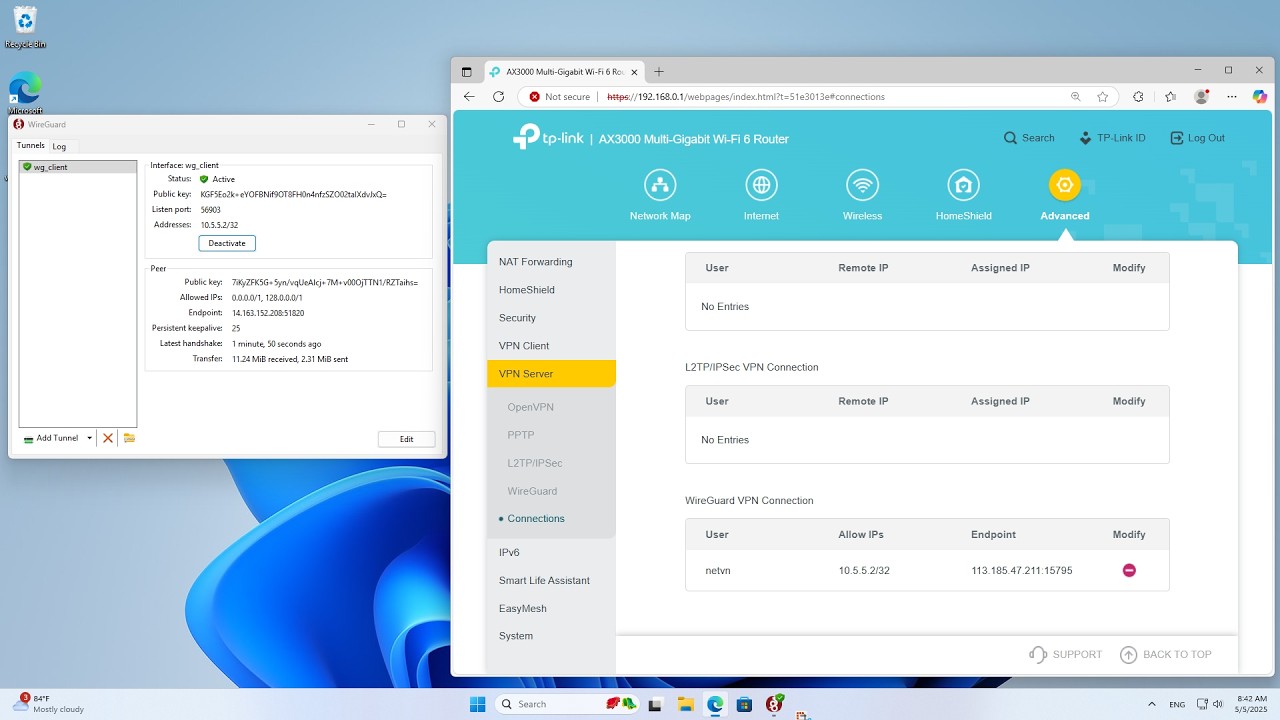1280x720 pixels.
Task: Select the WireGuard Tunnels tab
Action: [x=31, y=145]
